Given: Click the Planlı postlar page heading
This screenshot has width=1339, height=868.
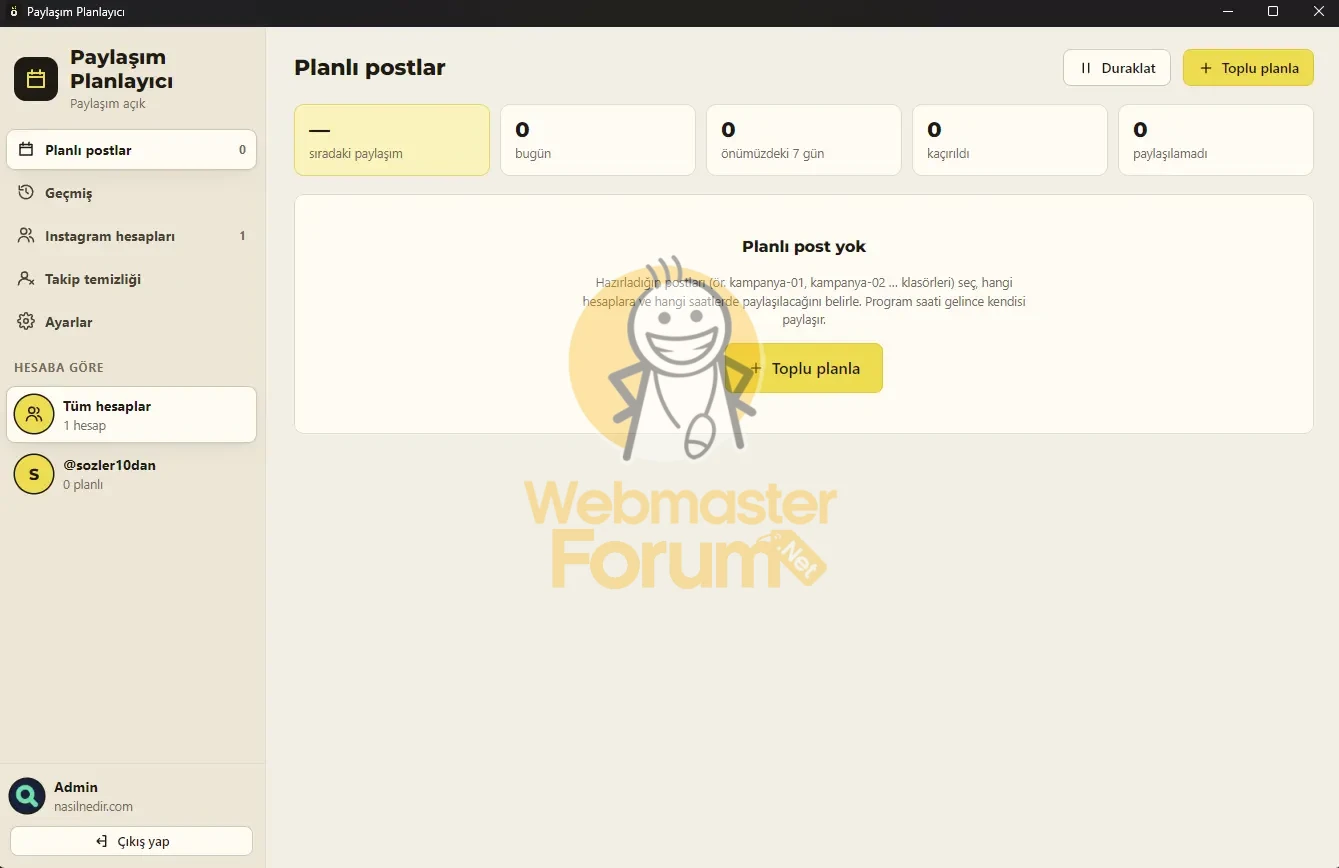Looking at the screenshot, I should 370,68.
